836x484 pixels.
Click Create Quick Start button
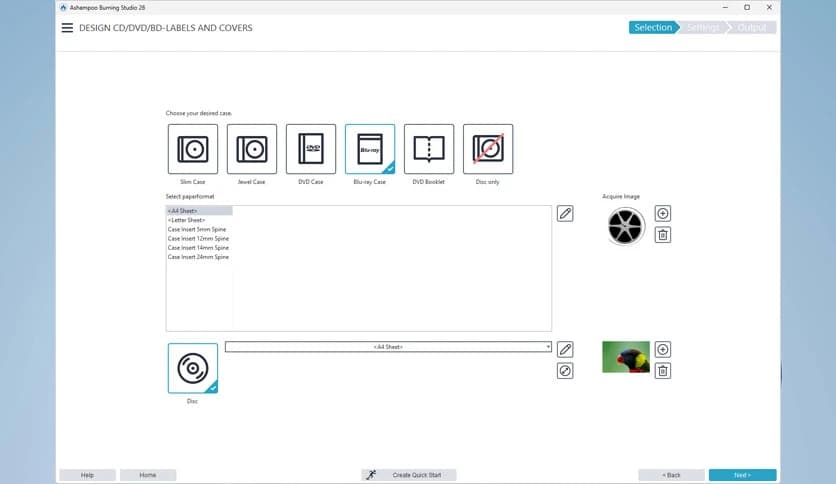point(409,475)
